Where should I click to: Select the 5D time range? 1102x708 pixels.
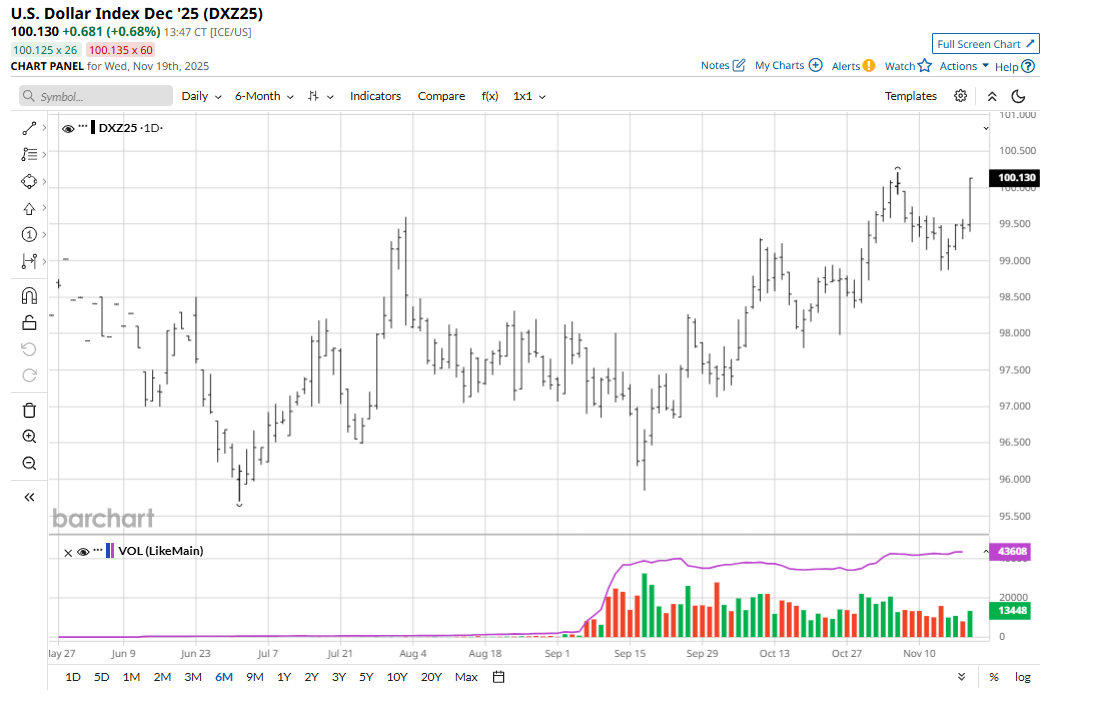[x=102, y=677]
